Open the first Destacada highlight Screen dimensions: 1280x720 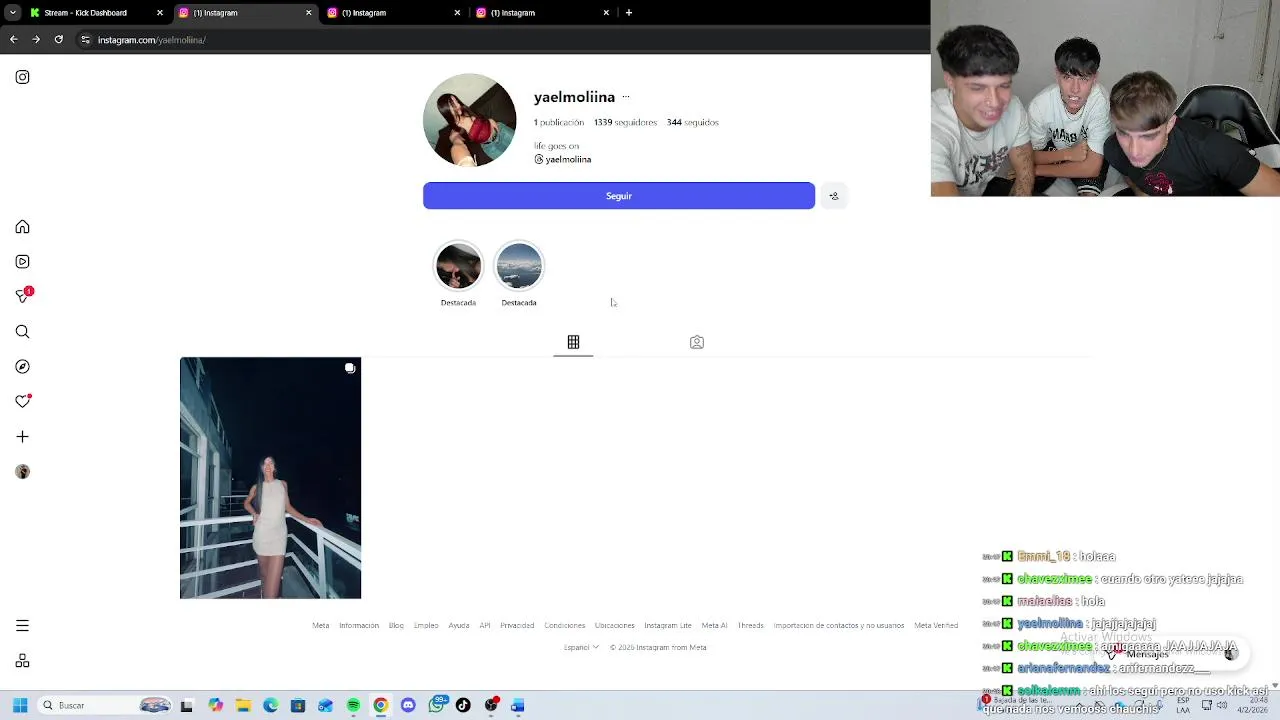pos(458,266)
